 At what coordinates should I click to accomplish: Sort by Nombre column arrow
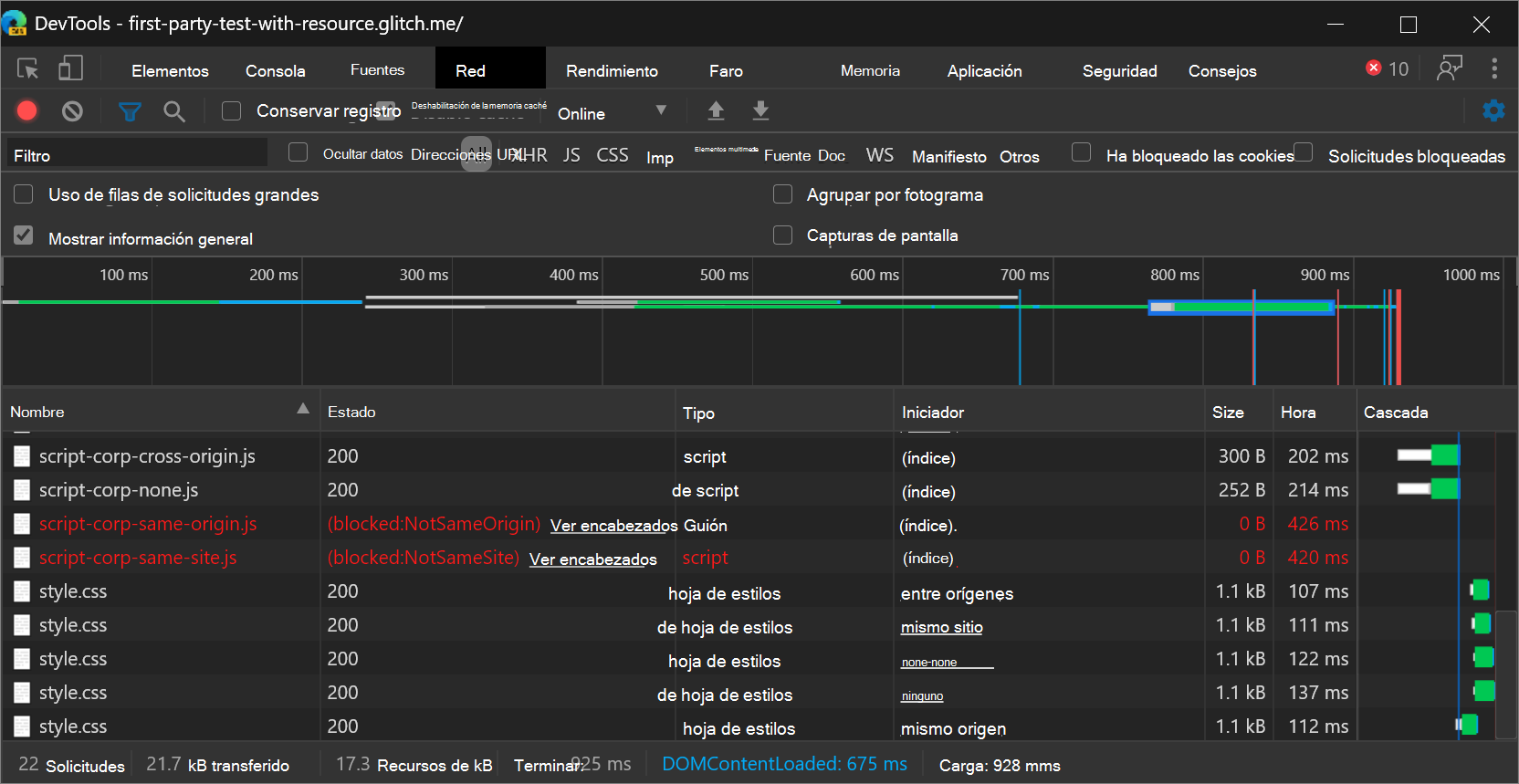303,409
